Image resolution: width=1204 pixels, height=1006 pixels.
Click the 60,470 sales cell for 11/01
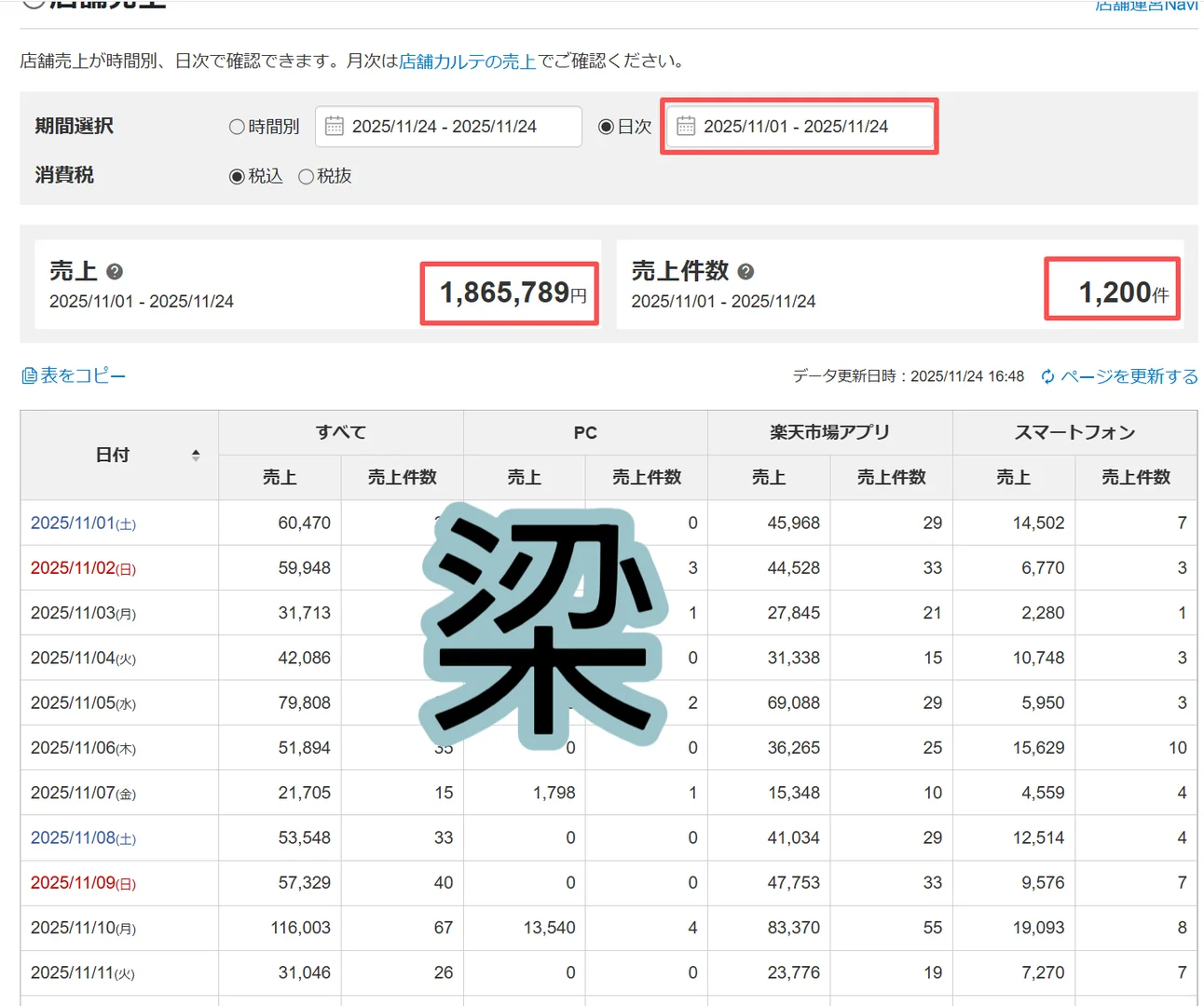pyautogui.click(x=280, y=523)
